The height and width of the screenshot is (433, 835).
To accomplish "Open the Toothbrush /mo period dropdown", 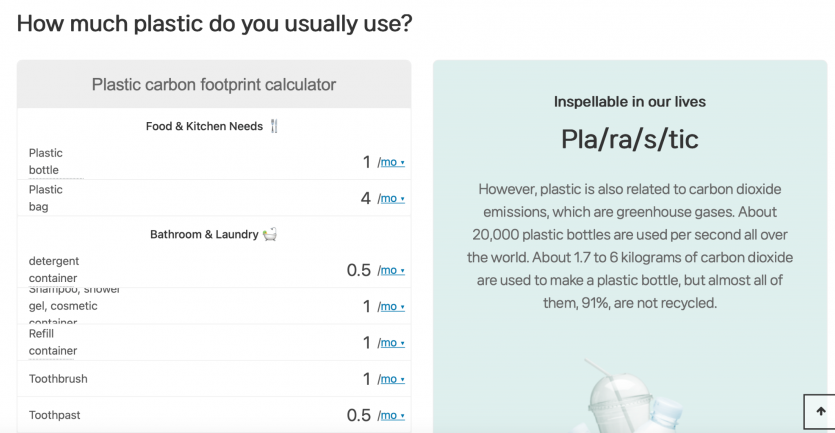I will tap(391, 379).
